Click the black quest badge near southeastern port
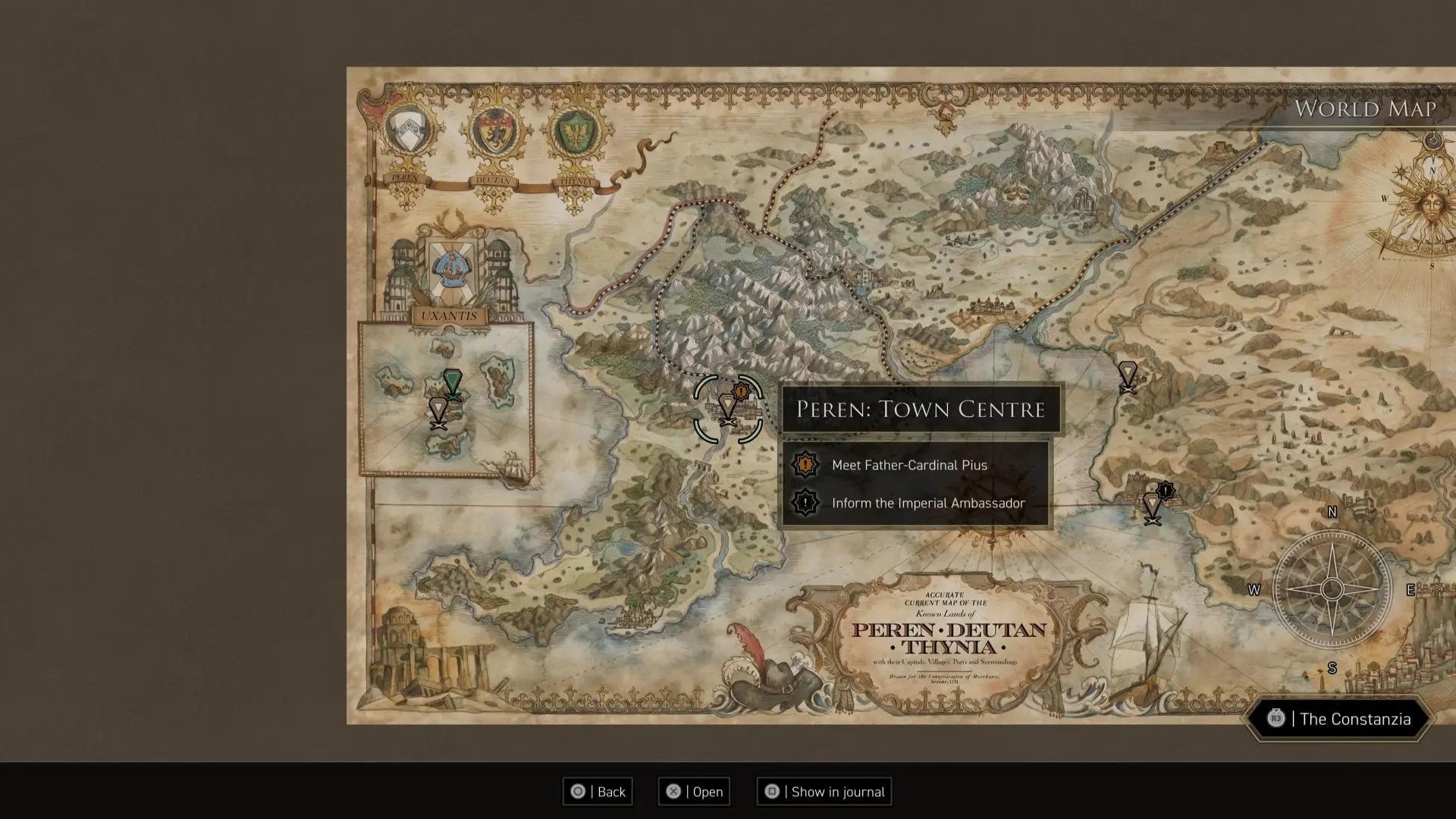The height and width of the screenshot is (819, 1456). pyautogui.click(x=1166, y=491)
